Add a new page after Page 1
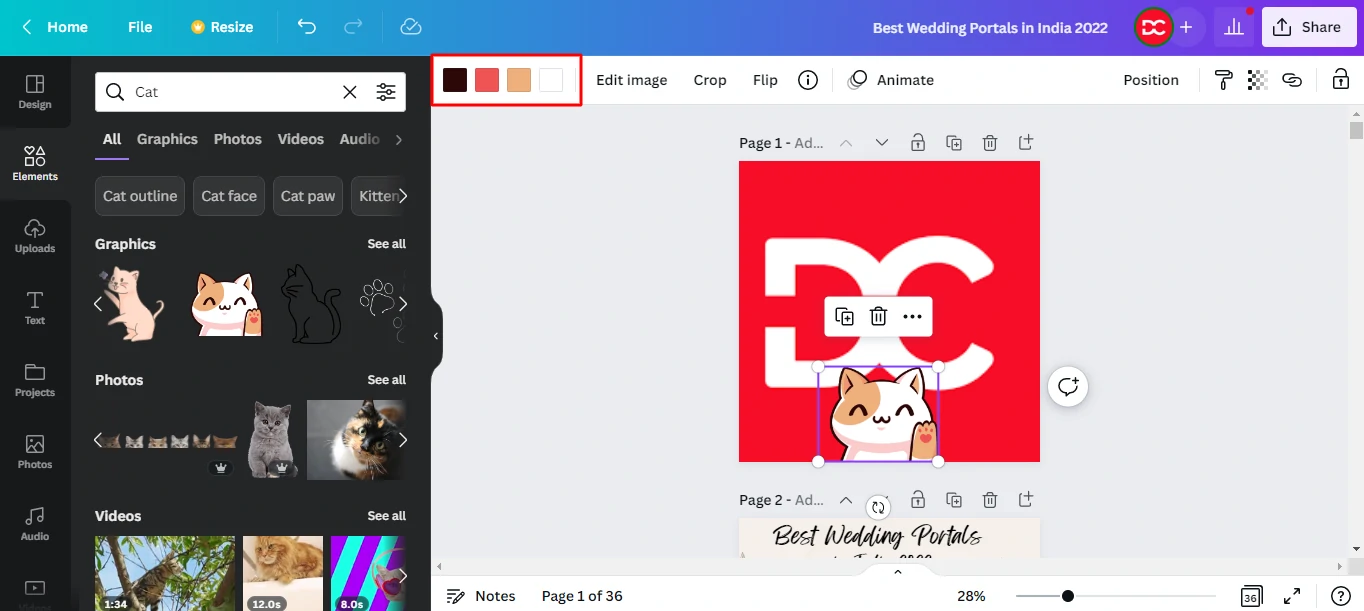This screenshot has height=611, width=1364. click(x=1026, y=143)
